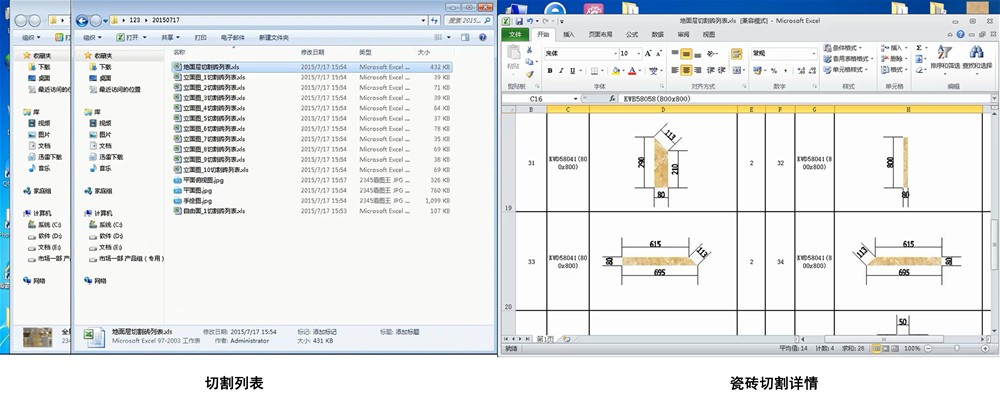Switch to Page Layout view in status bar
The image size is (1000, 403).
[x=888, y=348]
